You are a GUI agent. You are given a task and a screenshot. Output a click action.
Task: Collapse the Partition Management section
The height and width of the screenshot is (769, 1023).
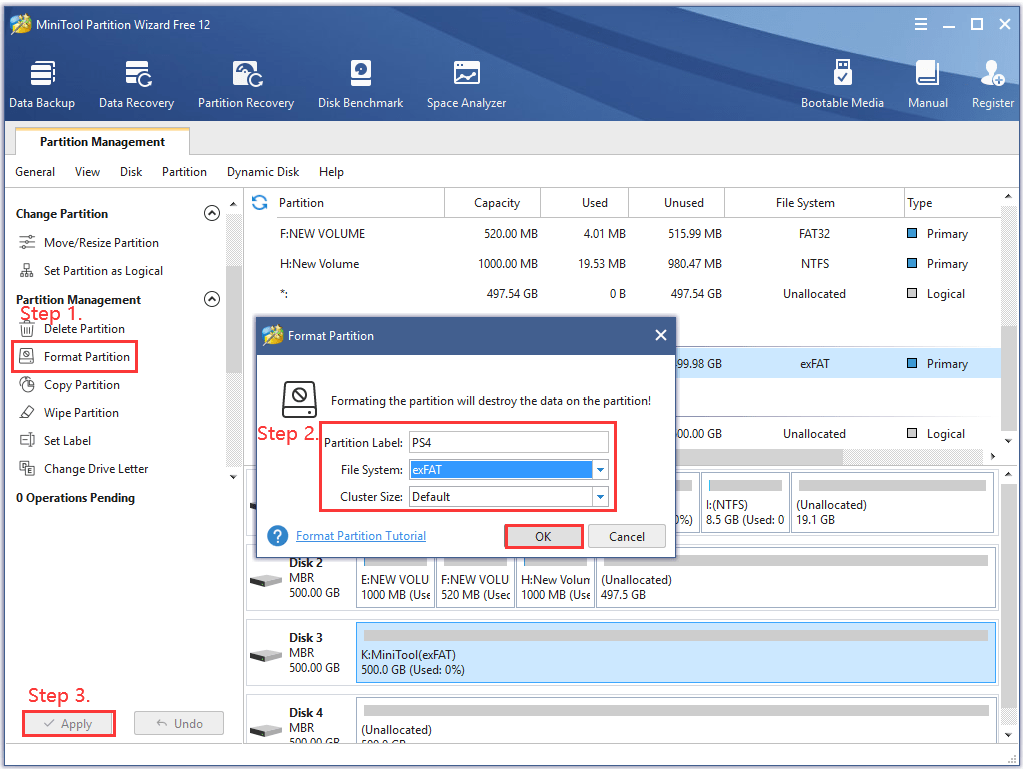[x=212, y=299]
